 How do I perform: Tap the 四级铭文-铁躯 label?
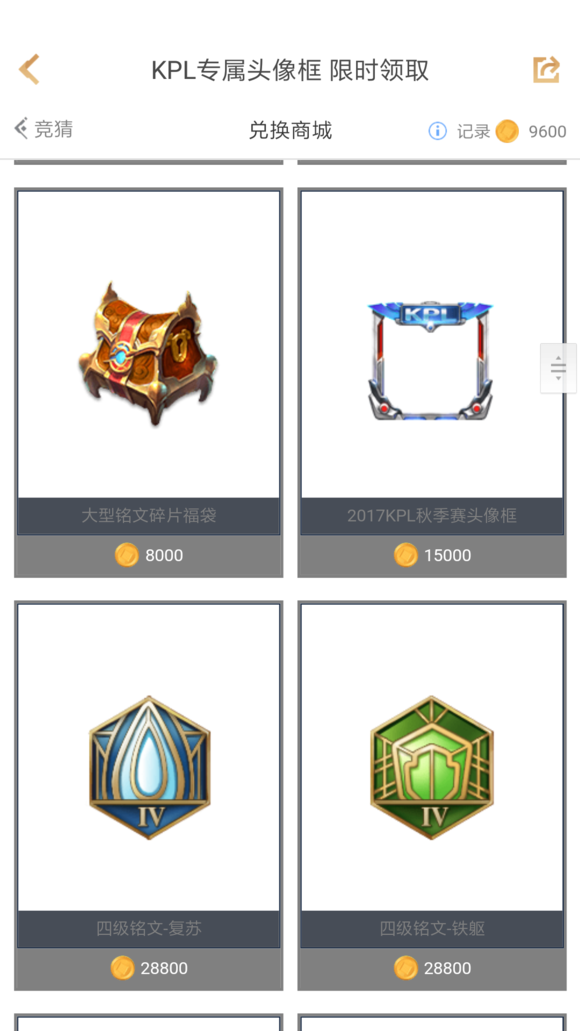pos(432,928)
